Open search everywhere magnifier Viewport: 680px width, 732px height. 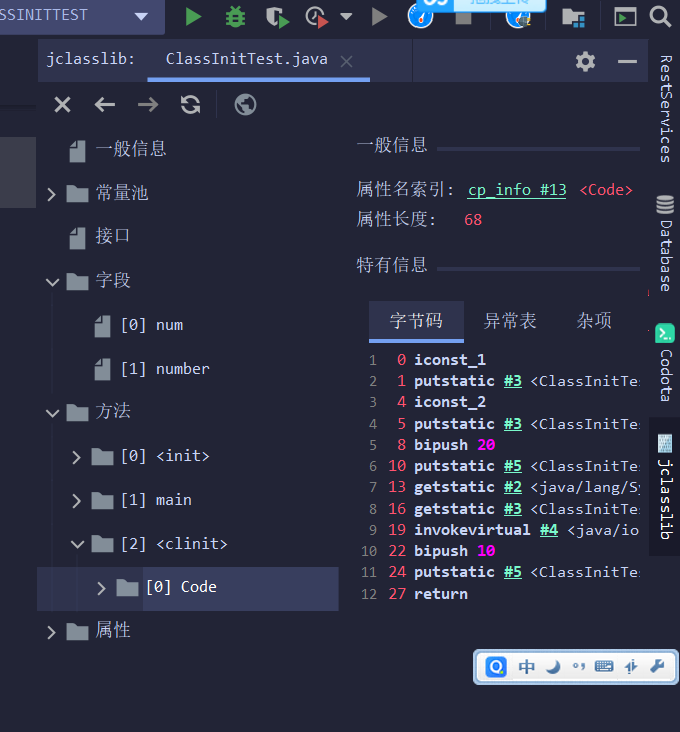click(x=660, y=17)
